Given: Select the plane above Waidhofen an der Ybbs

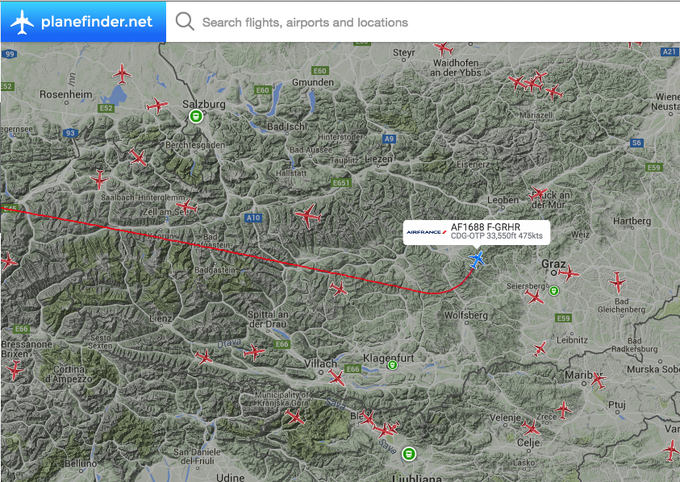Looking at the screenshot, I should (443, 48).
